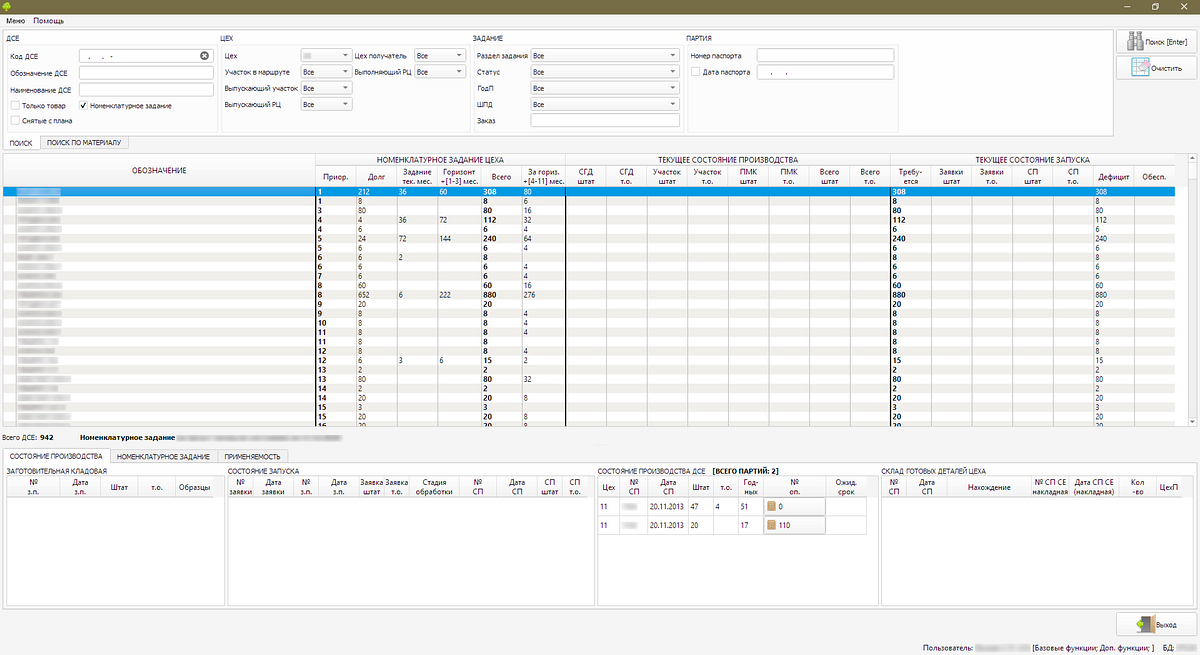This screenshot has height=655, width=1200.
Task: Switch to the ПОИСК ПО МАТЕРИАЛУ tab
Action: pos(83,143)
